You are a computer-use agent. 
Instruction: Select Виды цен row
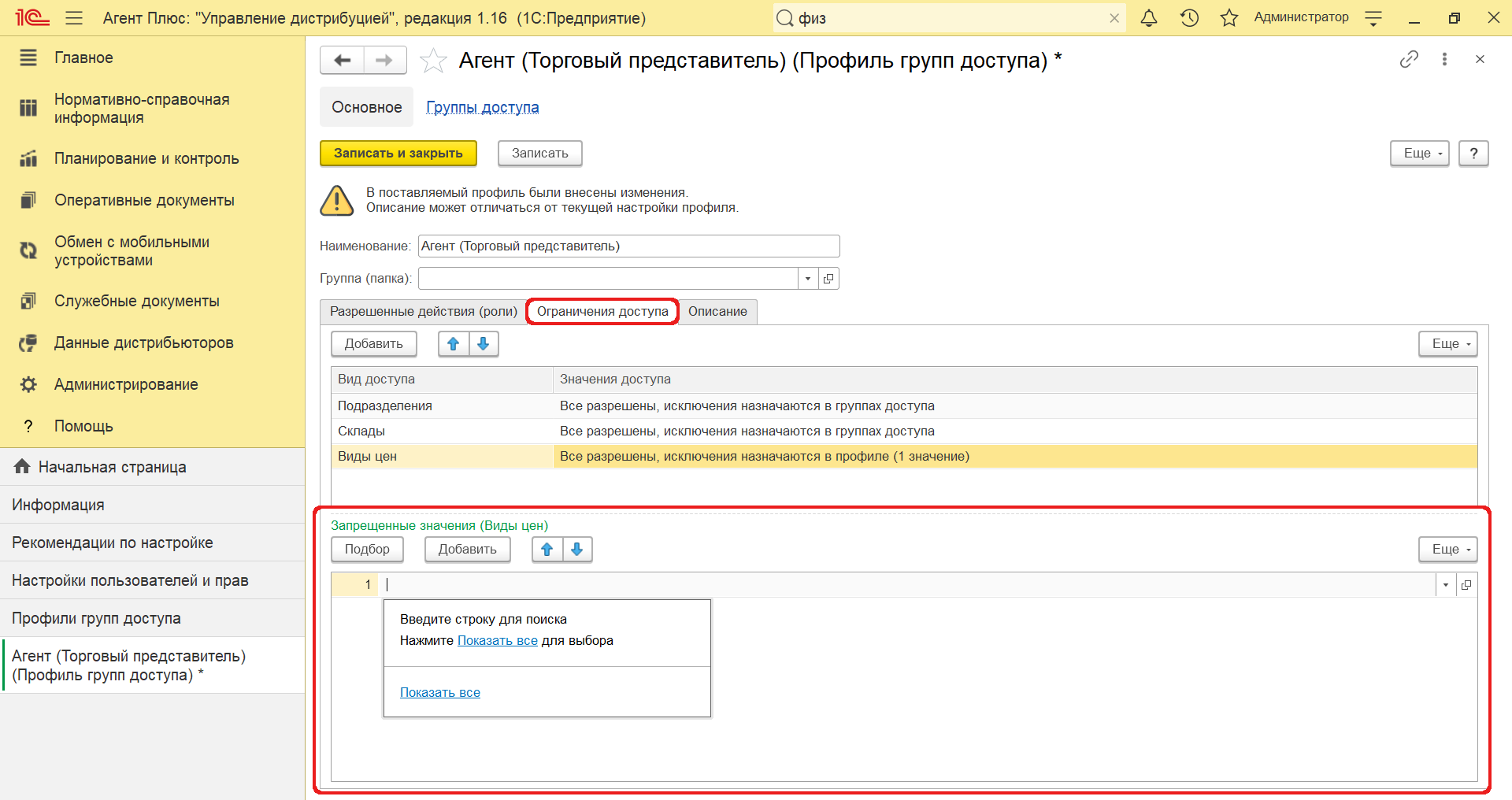pyautogui.click(x=904, y=456)
